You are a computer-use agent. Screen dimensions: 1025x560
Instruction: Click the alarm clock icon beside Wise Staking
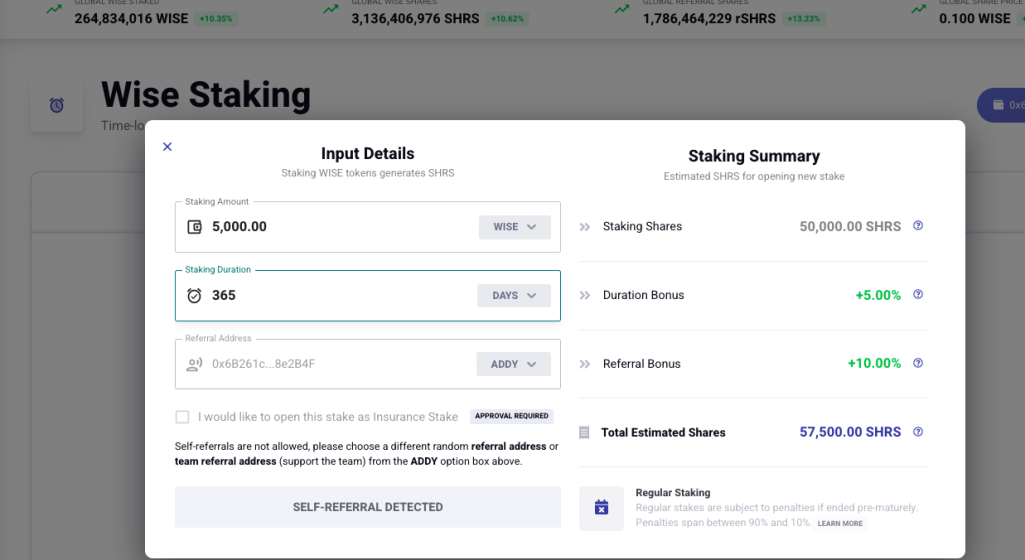pyautogui.click(x=57, y=105)
